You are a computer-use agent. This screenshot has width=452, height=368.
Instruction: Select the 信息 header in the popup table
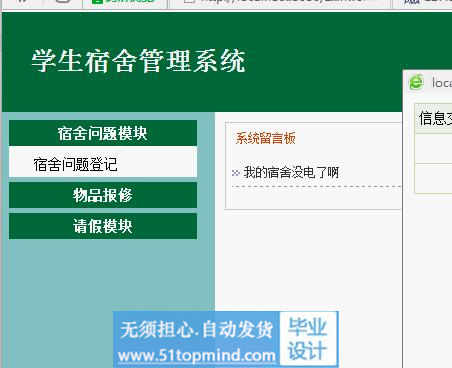tap(435, 118)
